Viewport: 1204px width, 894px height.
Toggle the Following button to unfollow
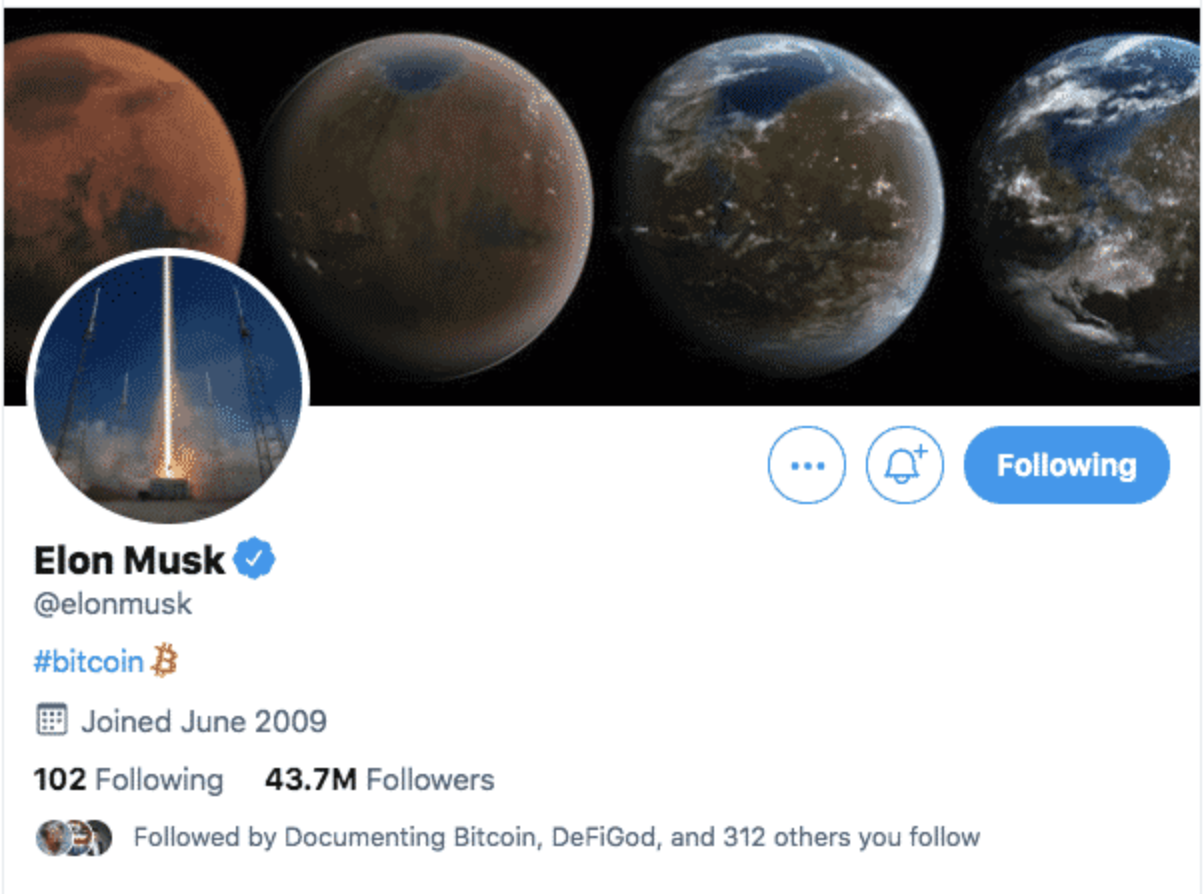click(1066, 465)
